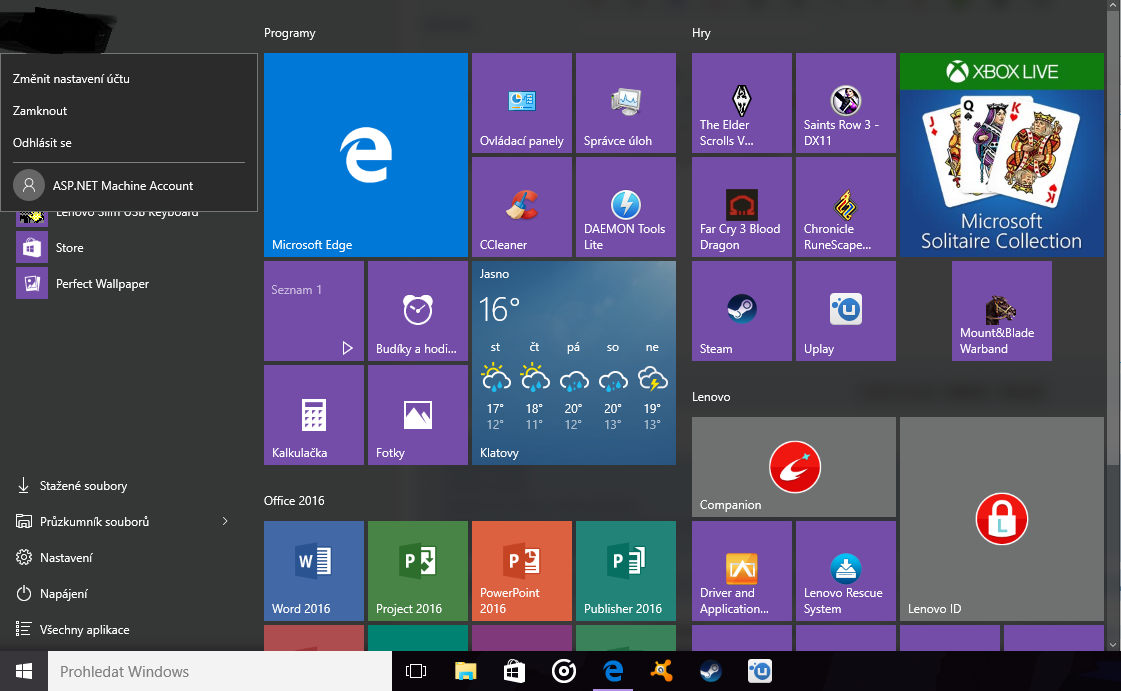Launch Mount&Blade Warband tile
This screenshot has width=1121, height=691.
pyautogui.click(x=1001, y=312)
